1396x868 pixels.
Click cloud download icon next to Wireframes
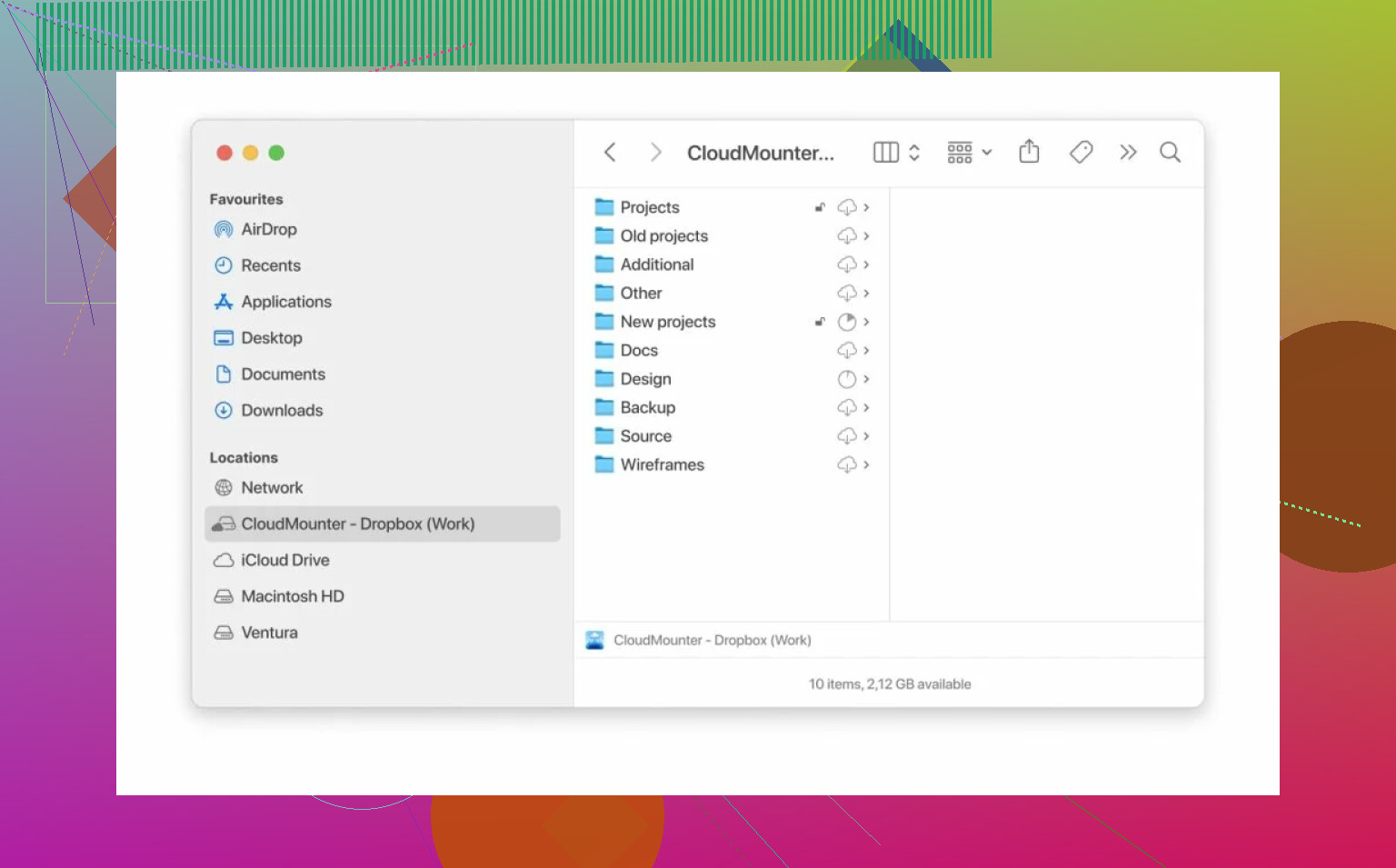[846, 465]
